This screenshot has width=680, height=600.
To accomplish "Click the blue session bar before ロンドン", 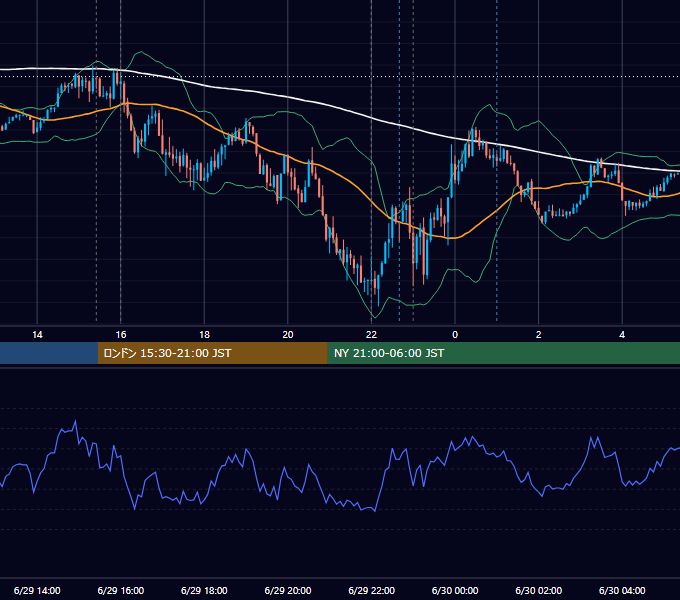I will (x=49, y=353).
